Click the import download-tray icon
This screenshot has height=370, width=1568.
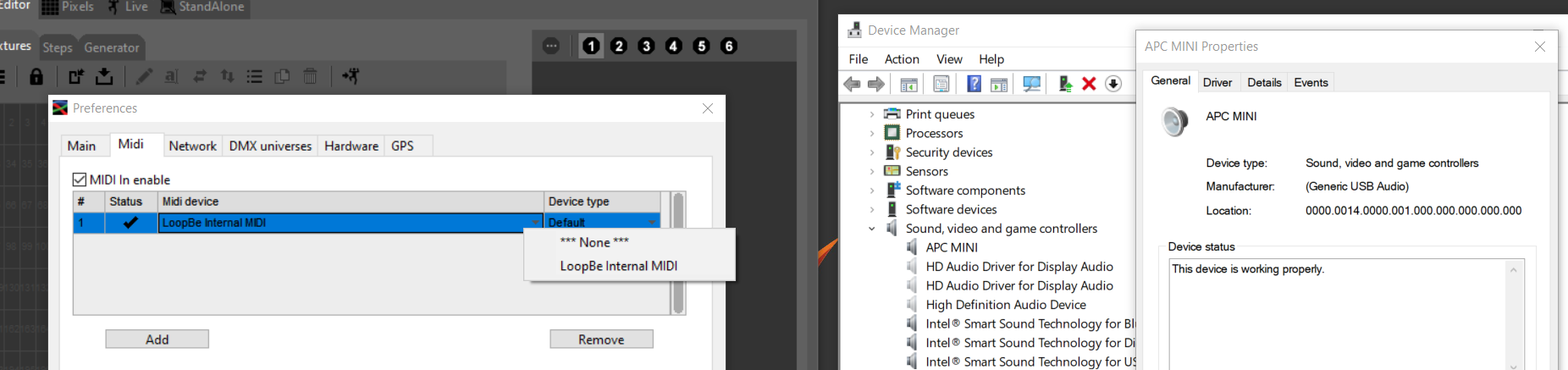[104, 77]
